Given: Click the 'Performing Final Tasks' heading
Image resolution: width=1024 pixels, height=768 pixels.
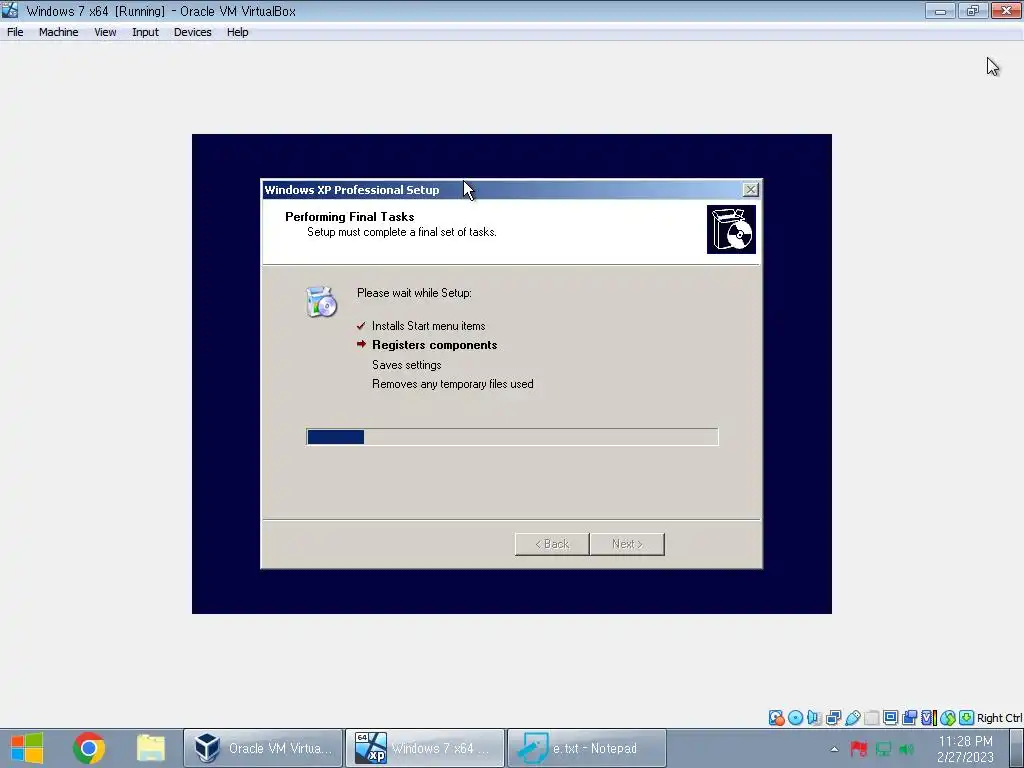Looking at the screenshot, I should click(x=349, y=217).
